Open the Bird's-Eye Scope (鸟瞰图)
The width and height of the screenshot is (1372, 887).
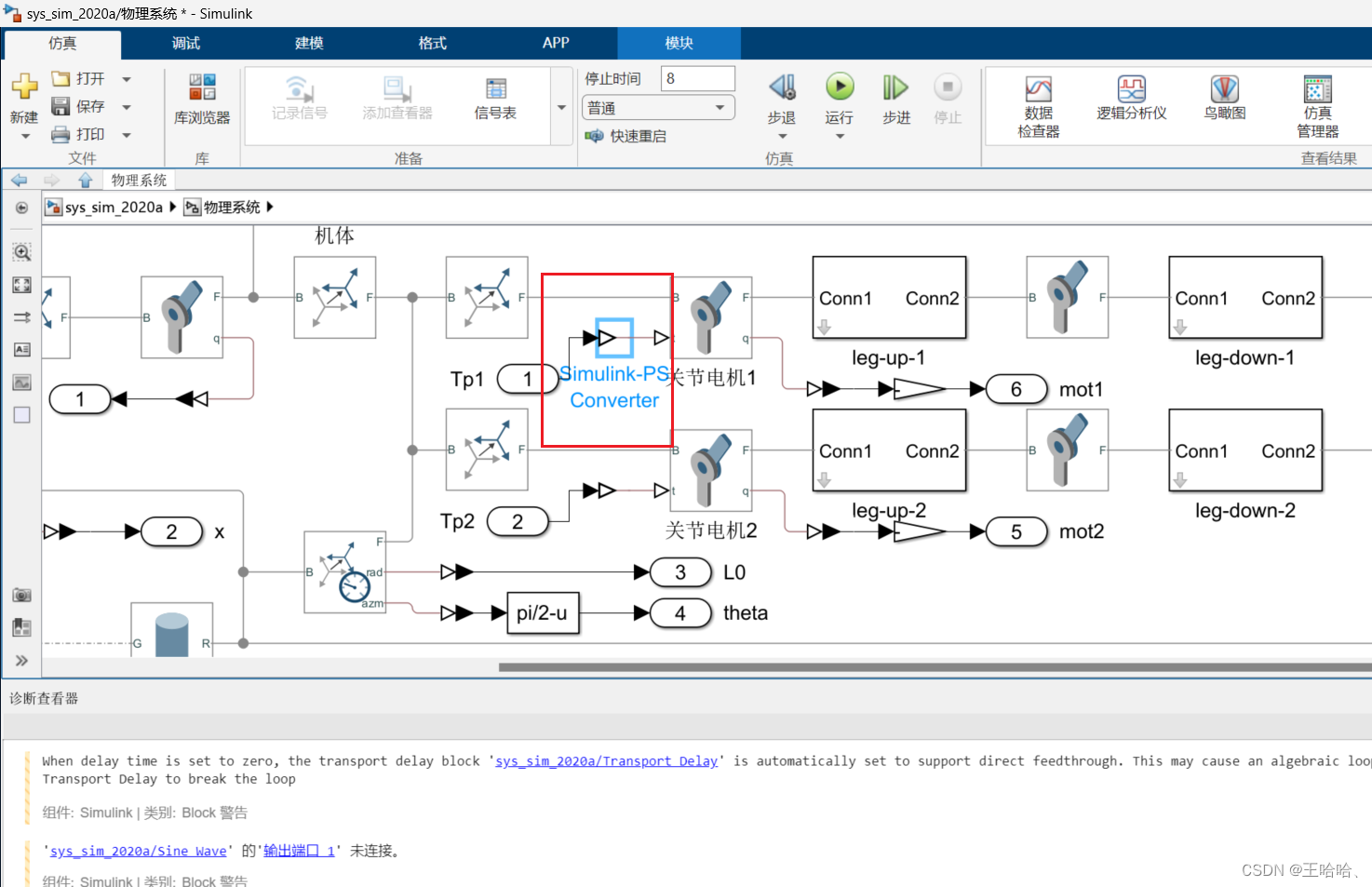point(1225,99)
